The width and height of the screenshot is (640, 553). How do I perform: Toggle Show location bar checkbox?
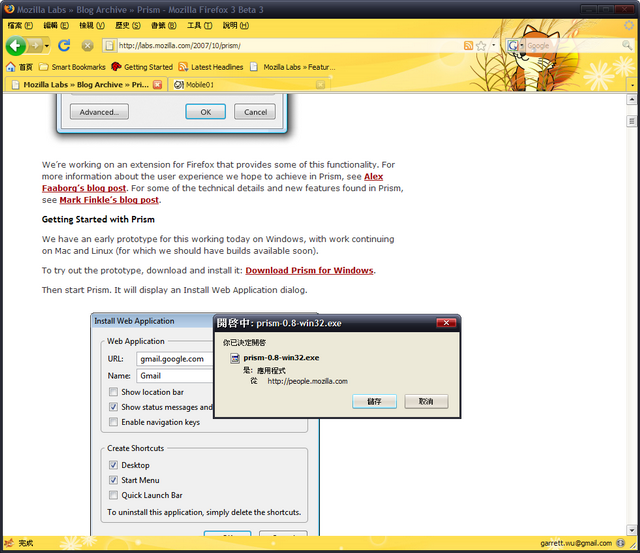click(x=113, y=392)
